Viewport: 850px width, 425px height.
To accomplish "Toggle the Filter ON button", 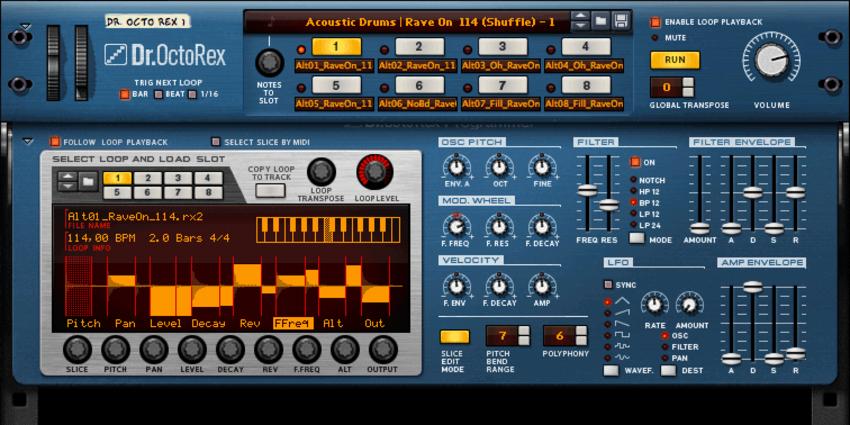I will pos(635,161).
